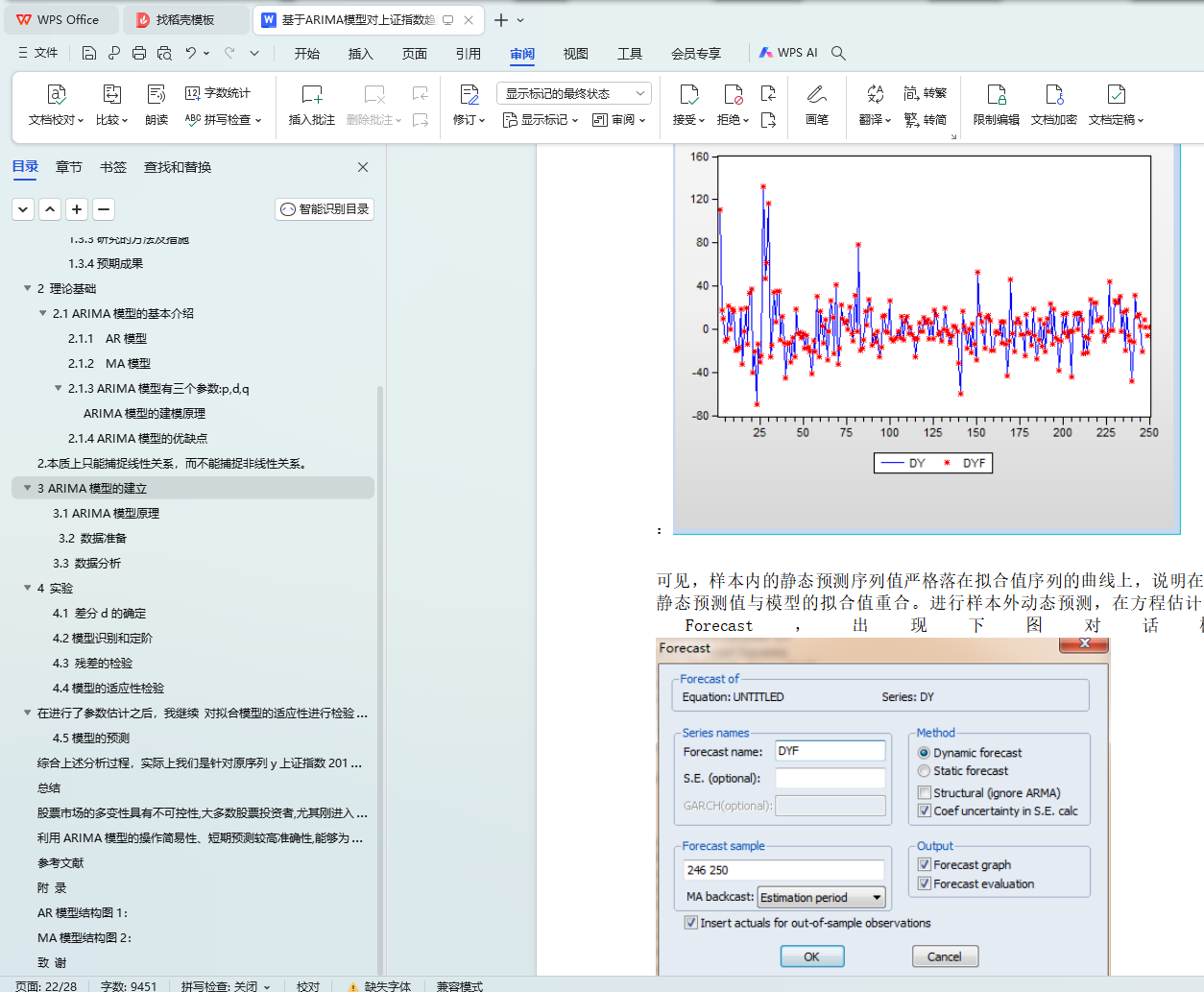The image size is (1204, 992).
Task: Click the S.E. (optional) input field
Action: click(831, 778)
